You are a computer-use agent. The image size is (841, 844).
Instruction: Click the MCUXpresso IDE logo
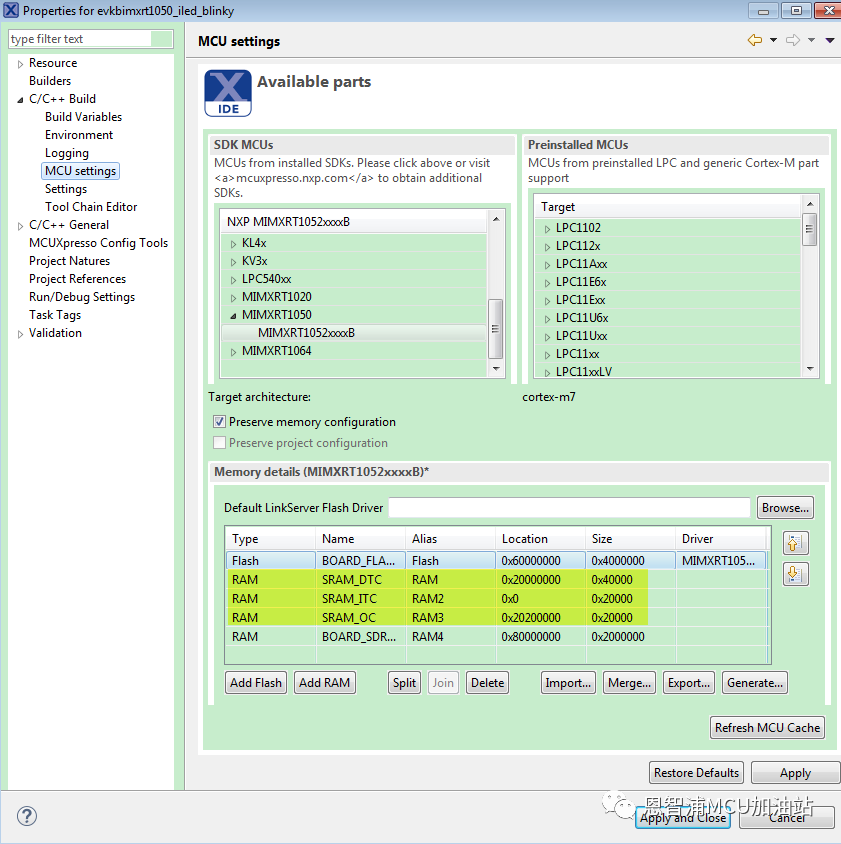tap(228, 93)
